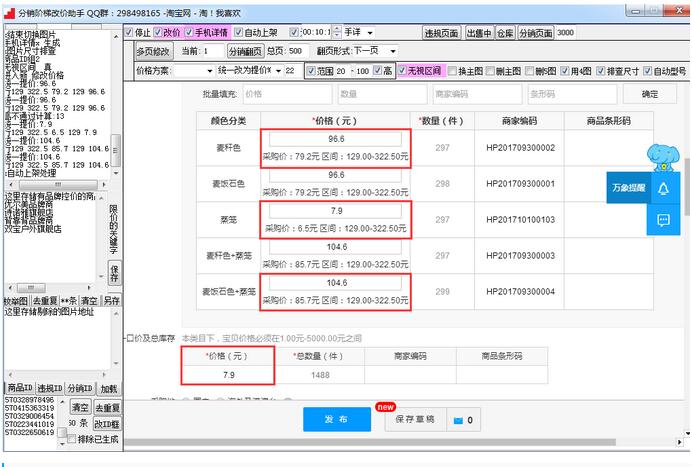Enable the 排除已生成 checkbox

(x=71, y=439)
